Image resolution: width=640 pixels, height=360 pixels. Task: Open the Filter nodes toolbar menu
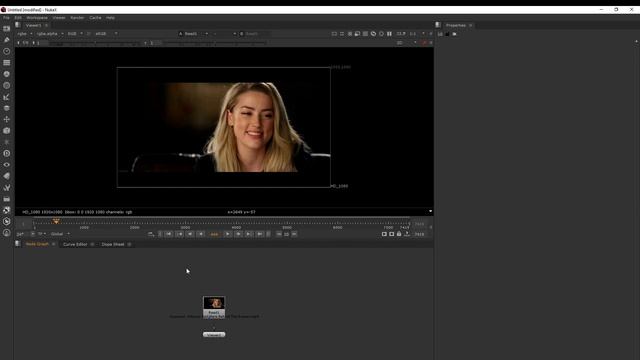tap(7, 85)
